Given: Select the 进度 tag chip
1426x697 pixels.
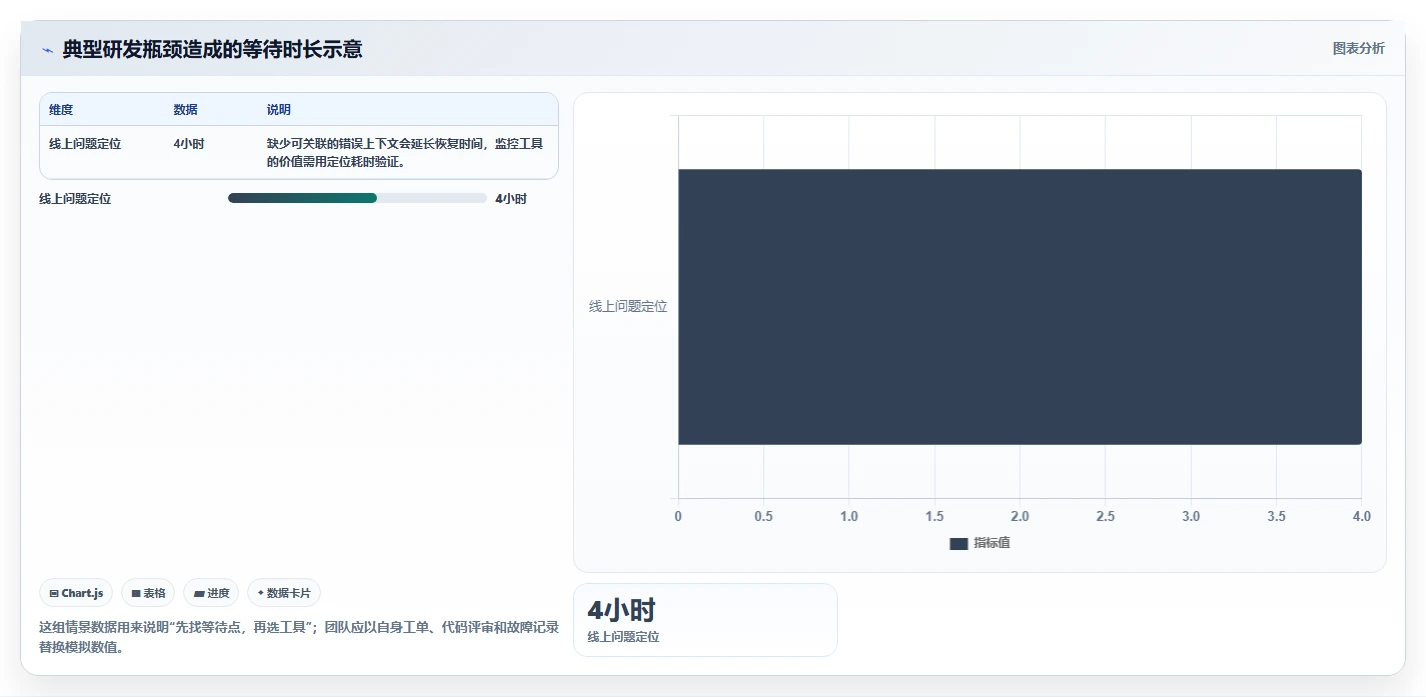Looking at the screenshot, I should pyautogui.click(x=211, y=593).
